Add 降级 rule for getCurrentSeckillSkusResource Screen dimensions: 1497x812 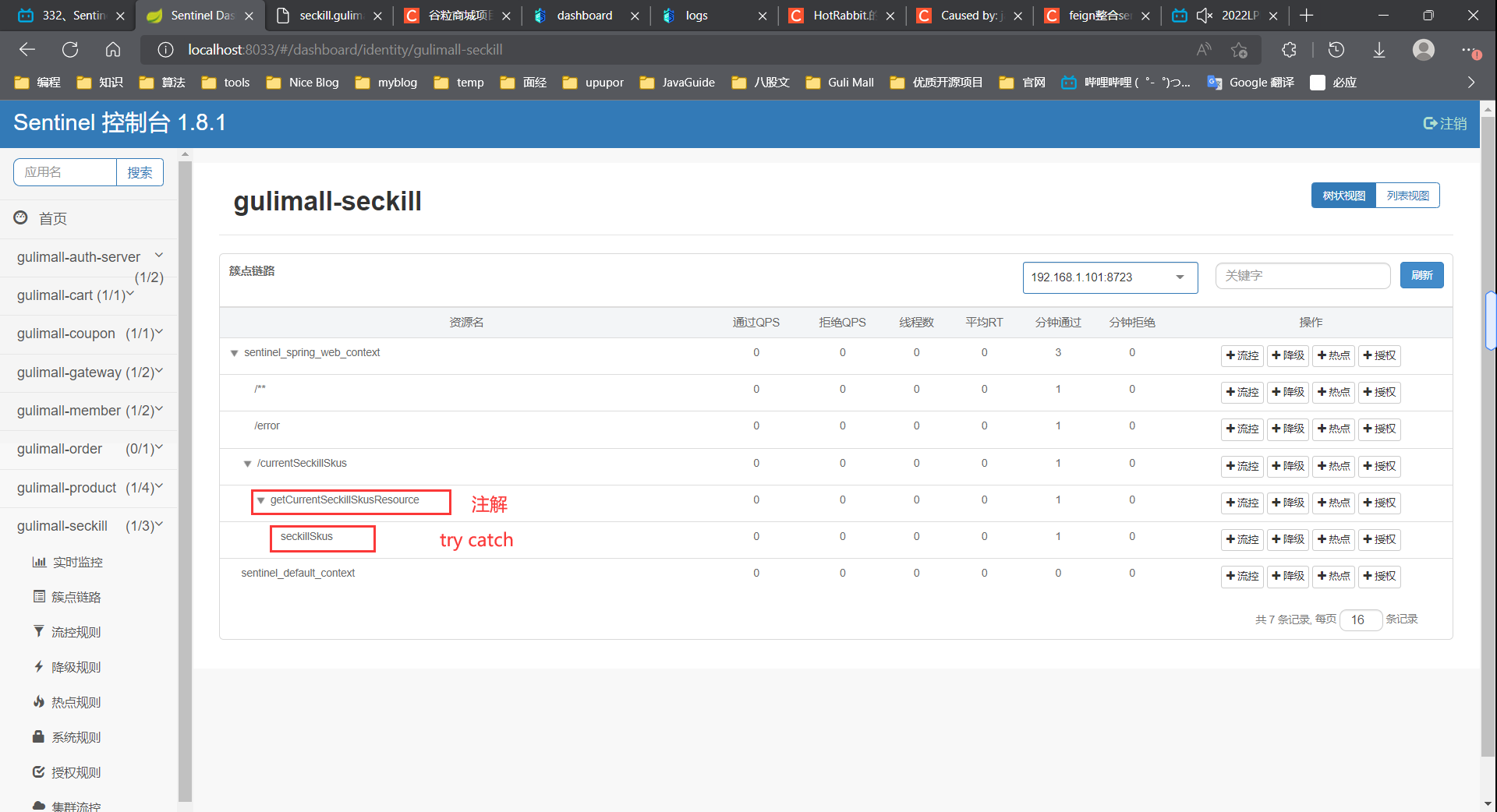(x=1288, y=503)
